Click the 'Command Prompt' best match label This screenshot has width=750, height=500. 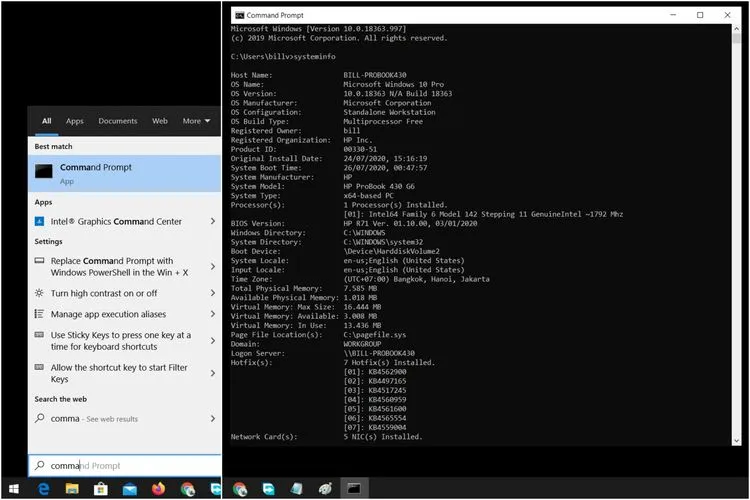[96, 167]
